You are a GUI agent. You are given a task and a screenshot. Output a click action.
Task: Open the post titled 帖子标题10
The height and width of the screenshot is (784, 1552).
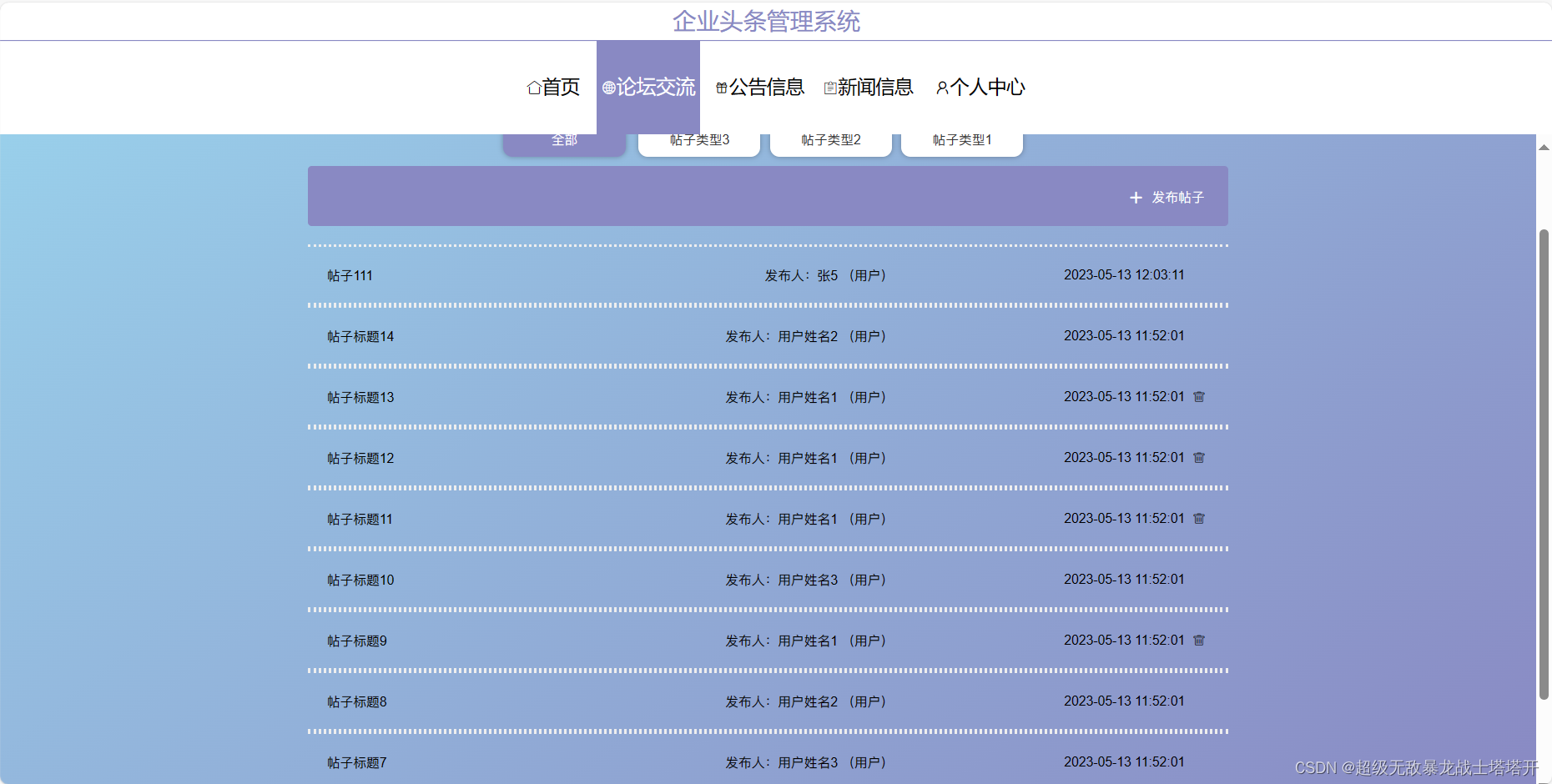click(x=360, y=580)
